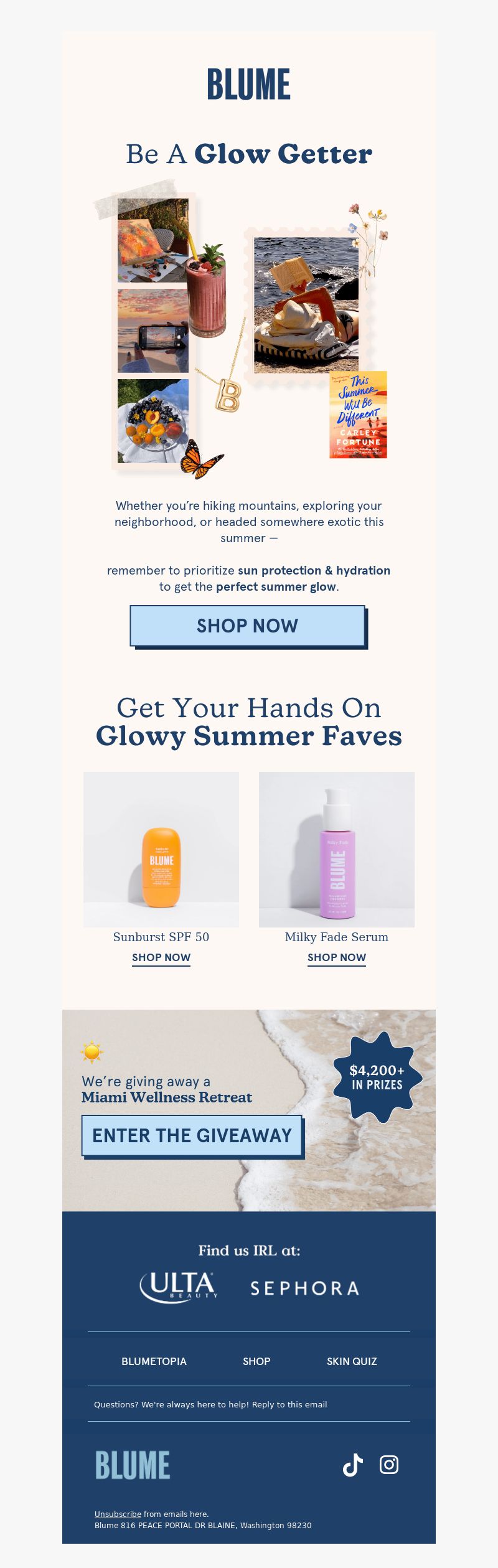Select the Milky Fade Serum product image
The image size is (498, 1568).
(x=337, y=850)
